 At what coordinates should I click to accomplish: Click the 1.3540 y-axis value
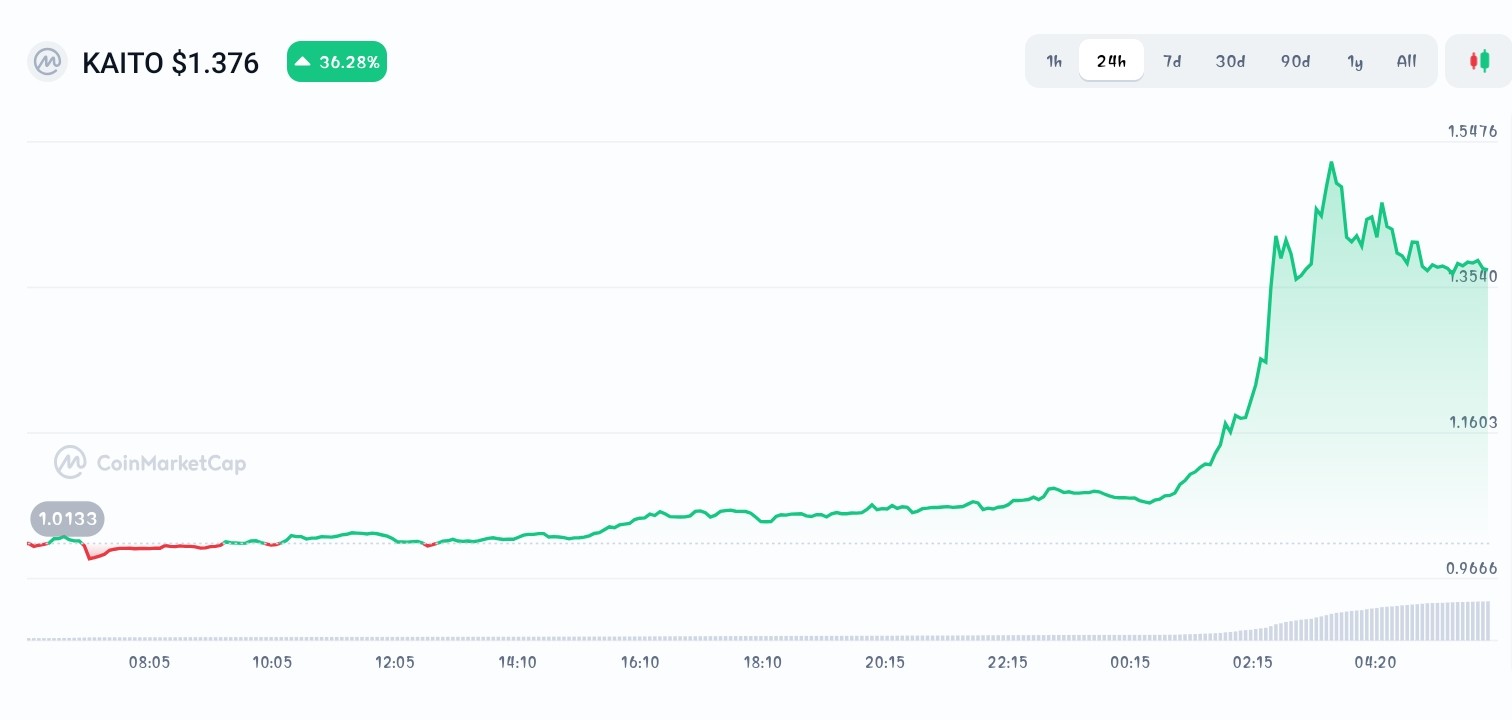(x=1472, y=276)
